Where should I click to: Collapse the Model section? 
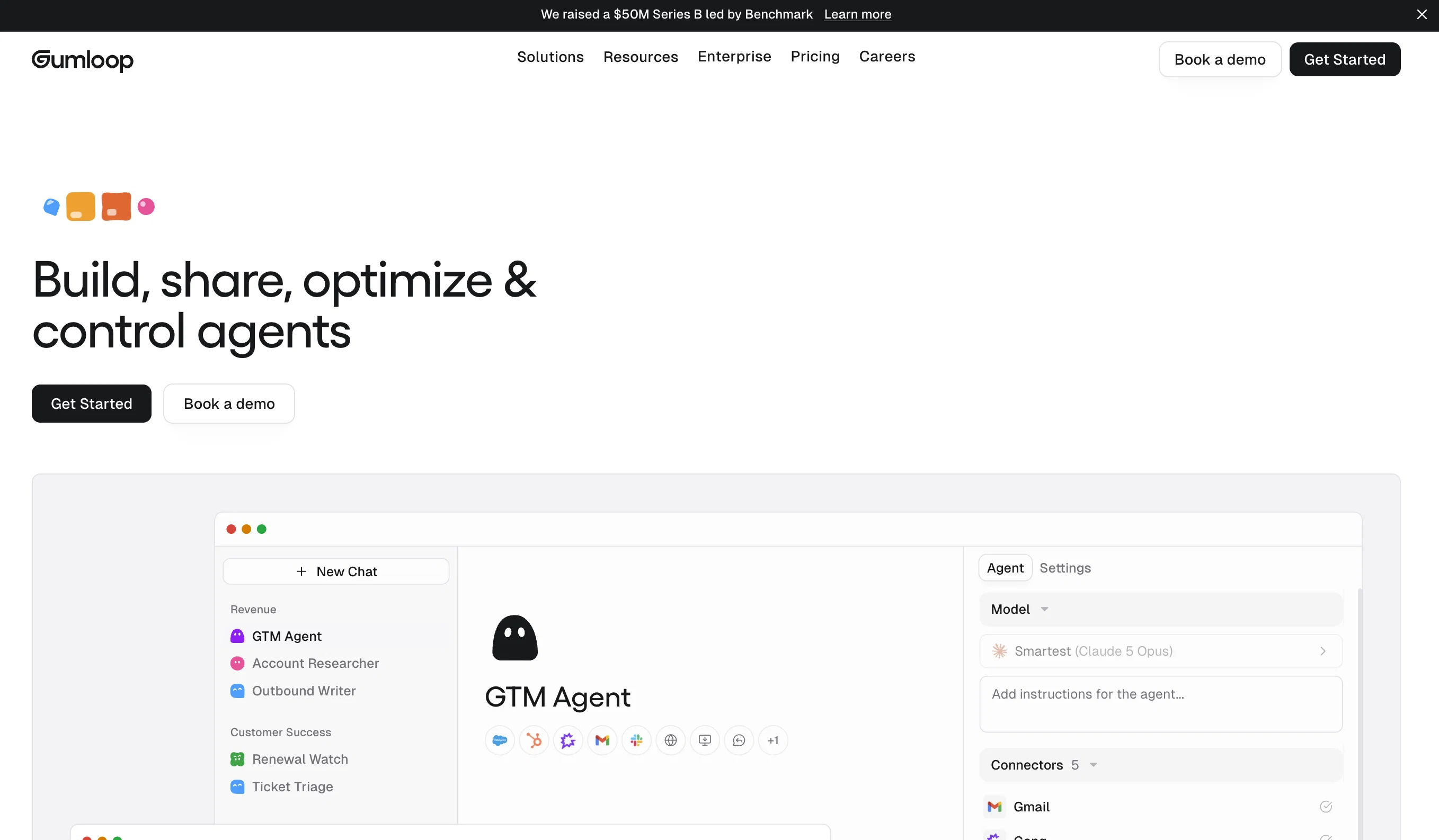pyautogui.click(x=1161, y=610)
